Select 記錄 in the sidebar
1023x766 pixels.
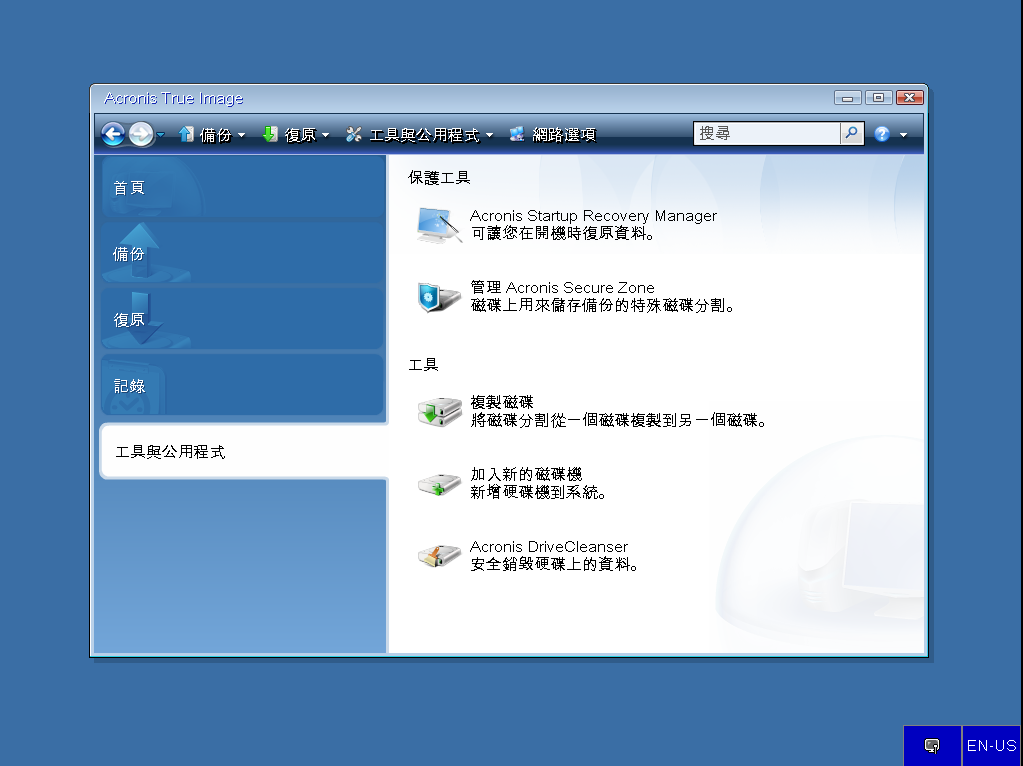243,386
